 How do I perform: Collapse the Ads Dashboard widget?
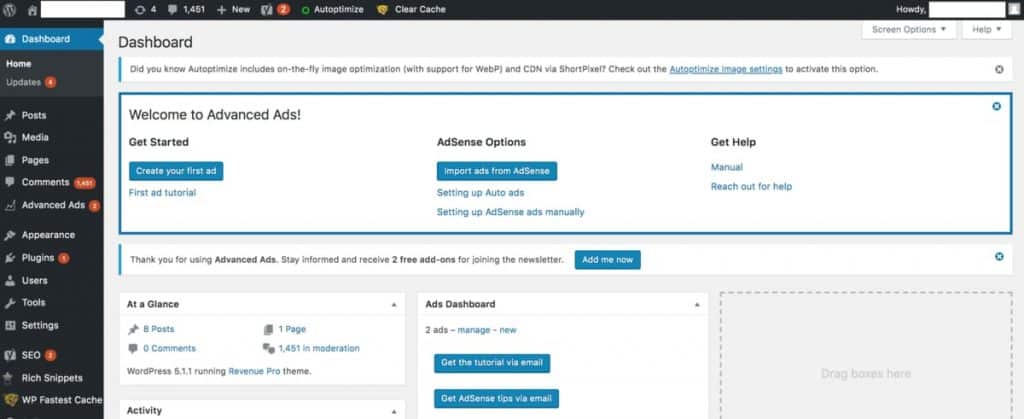697,305
